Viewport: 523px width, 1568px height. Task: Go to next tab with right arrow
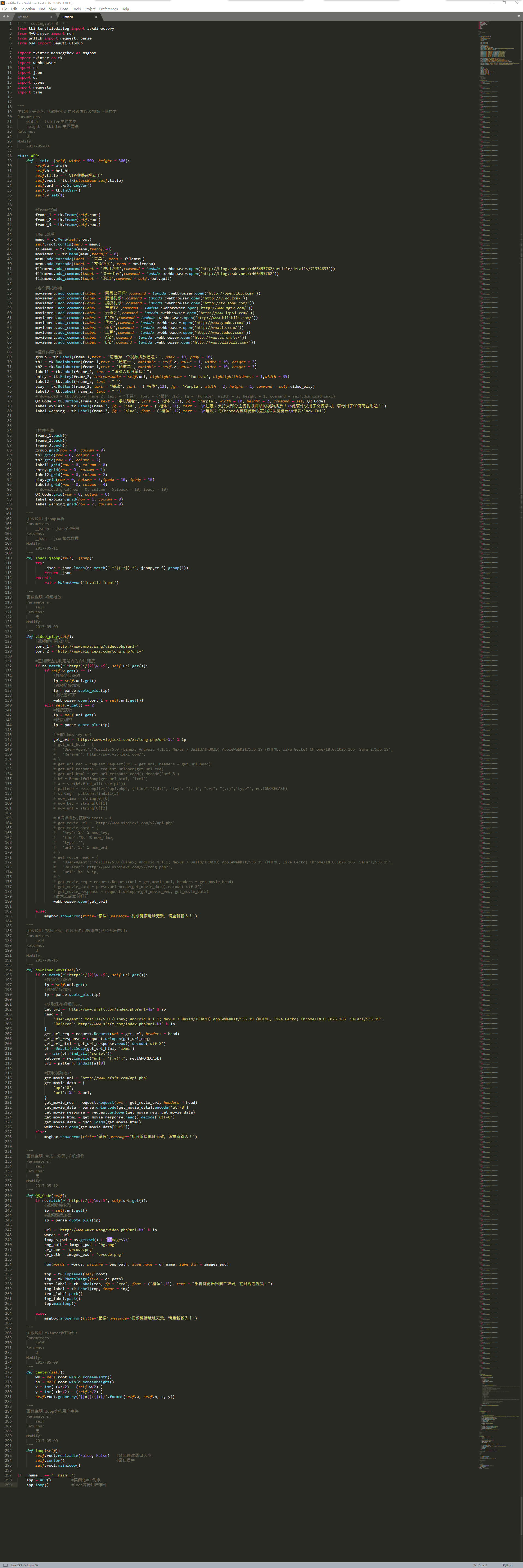[x=8, y=16]
